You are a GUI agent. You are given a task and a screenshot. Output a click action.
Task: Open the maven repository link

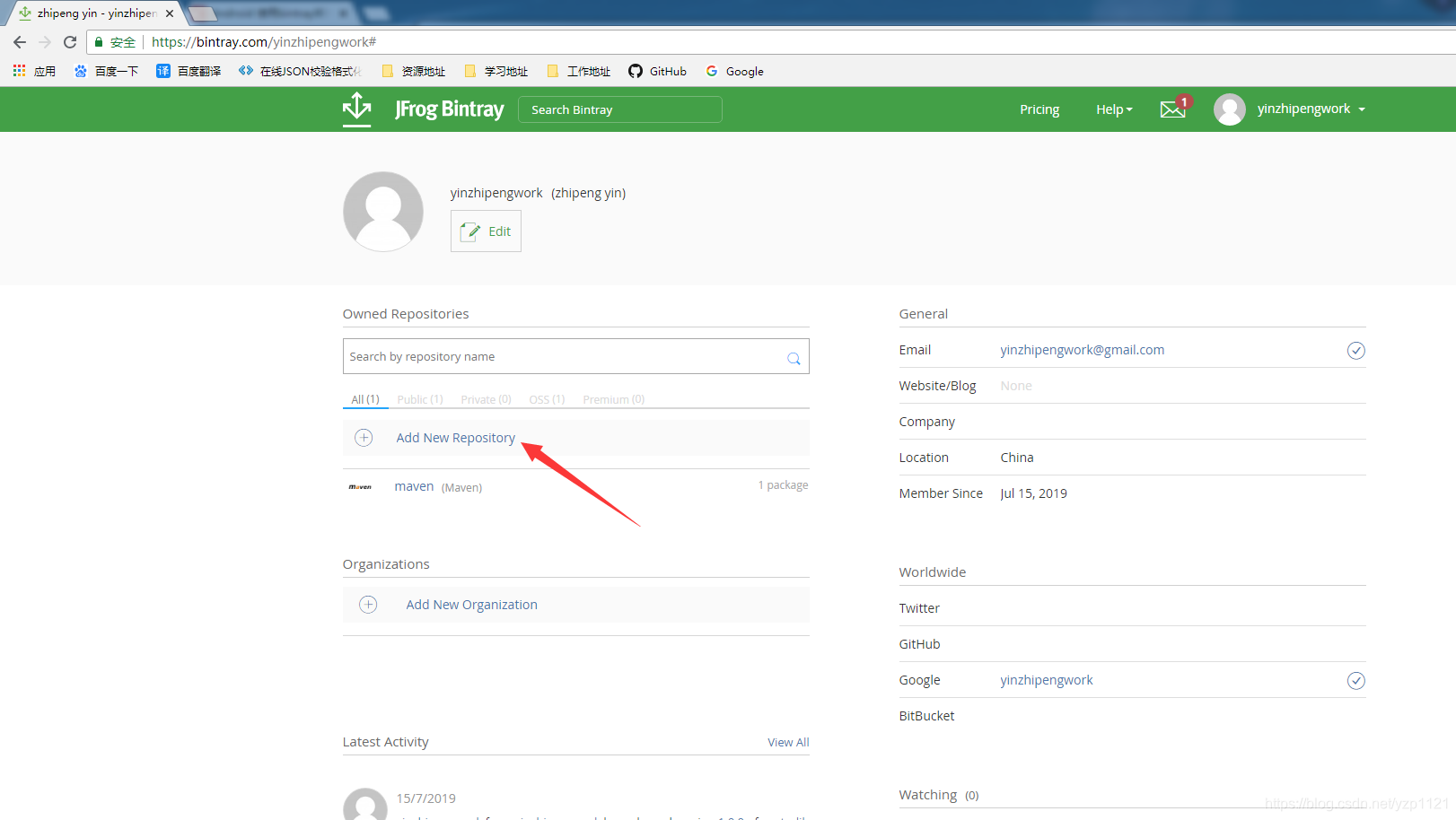click(x=414, y=486)
